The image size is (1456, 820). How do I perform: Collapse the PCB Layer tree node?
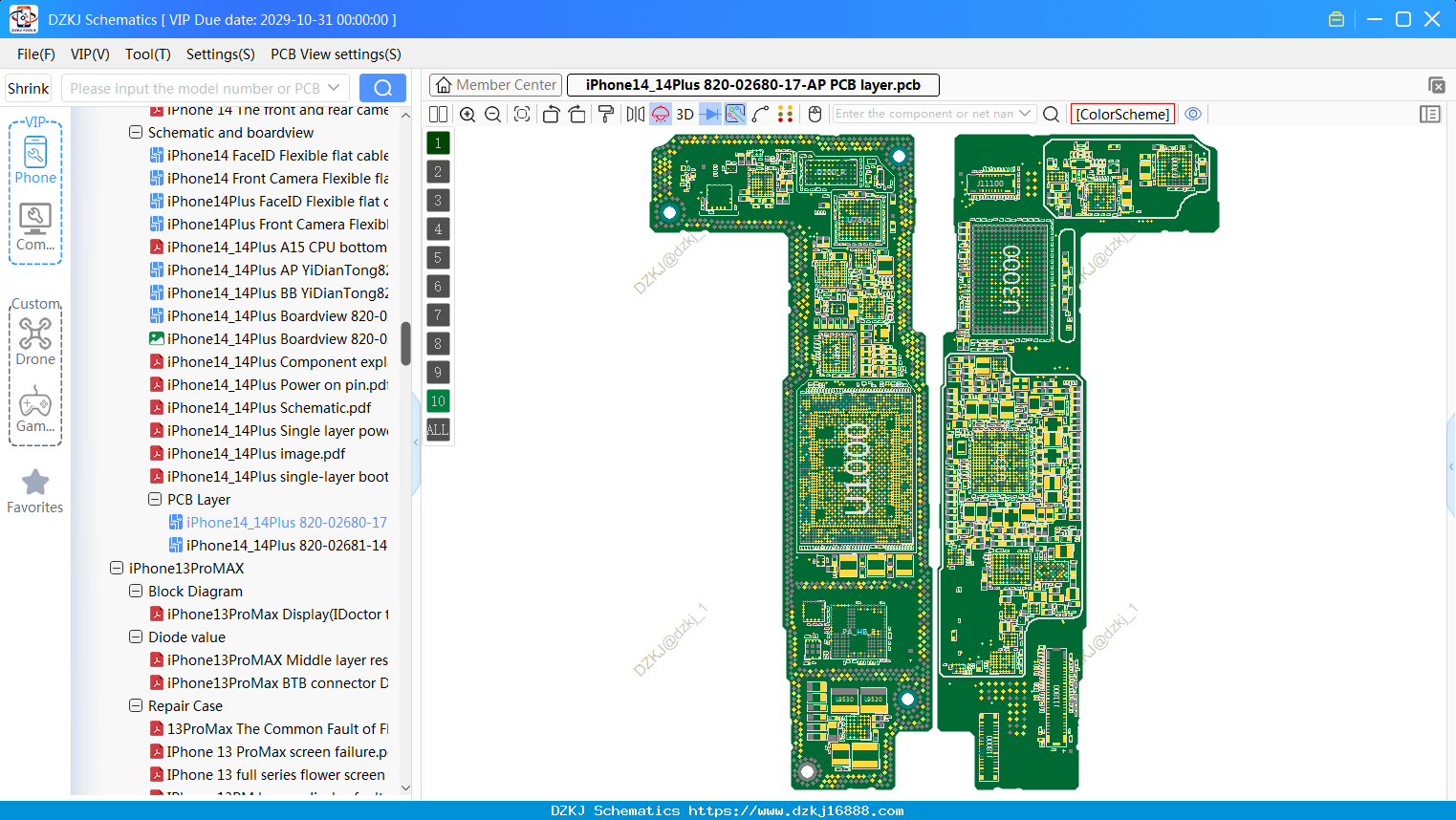(x=155, y=499)
